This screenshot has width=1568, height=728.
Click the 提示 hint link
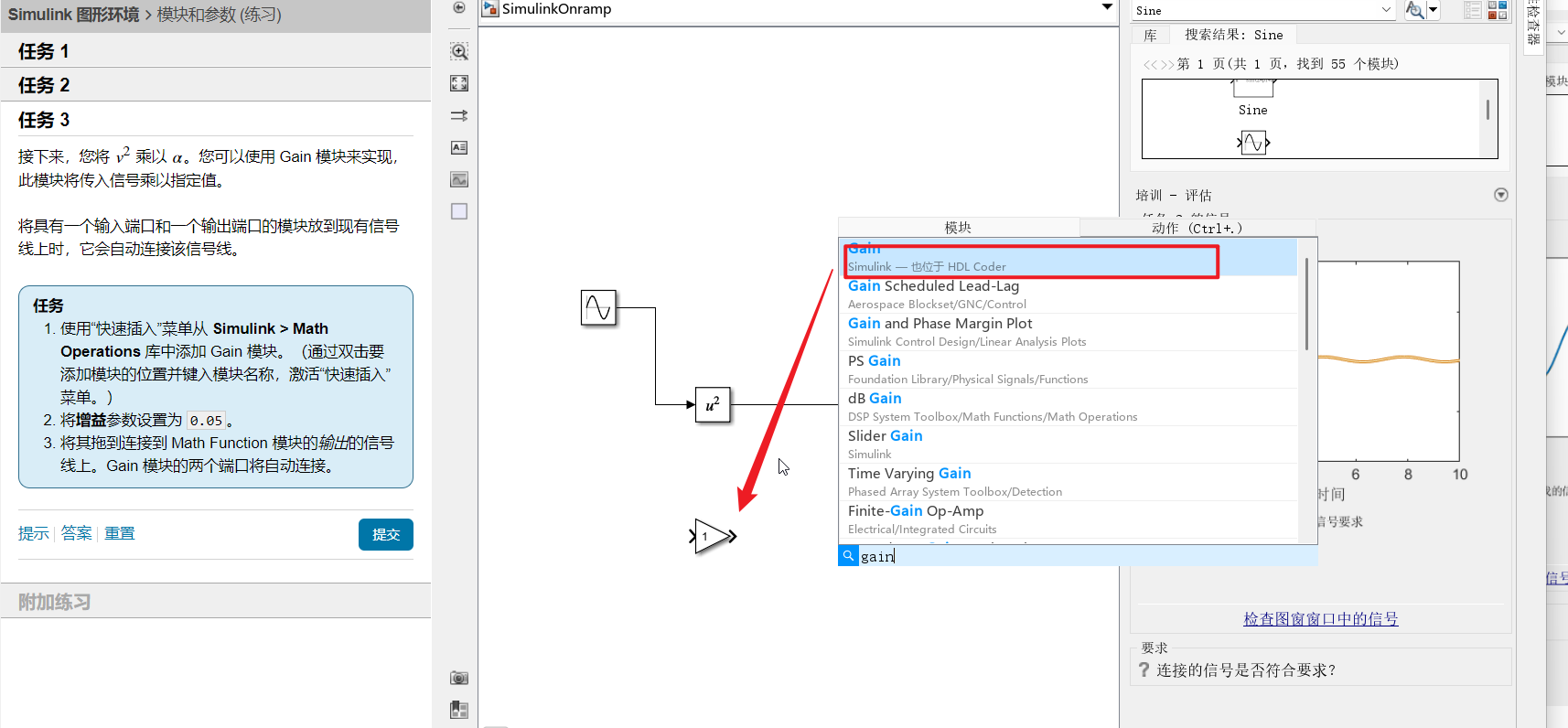34,533
